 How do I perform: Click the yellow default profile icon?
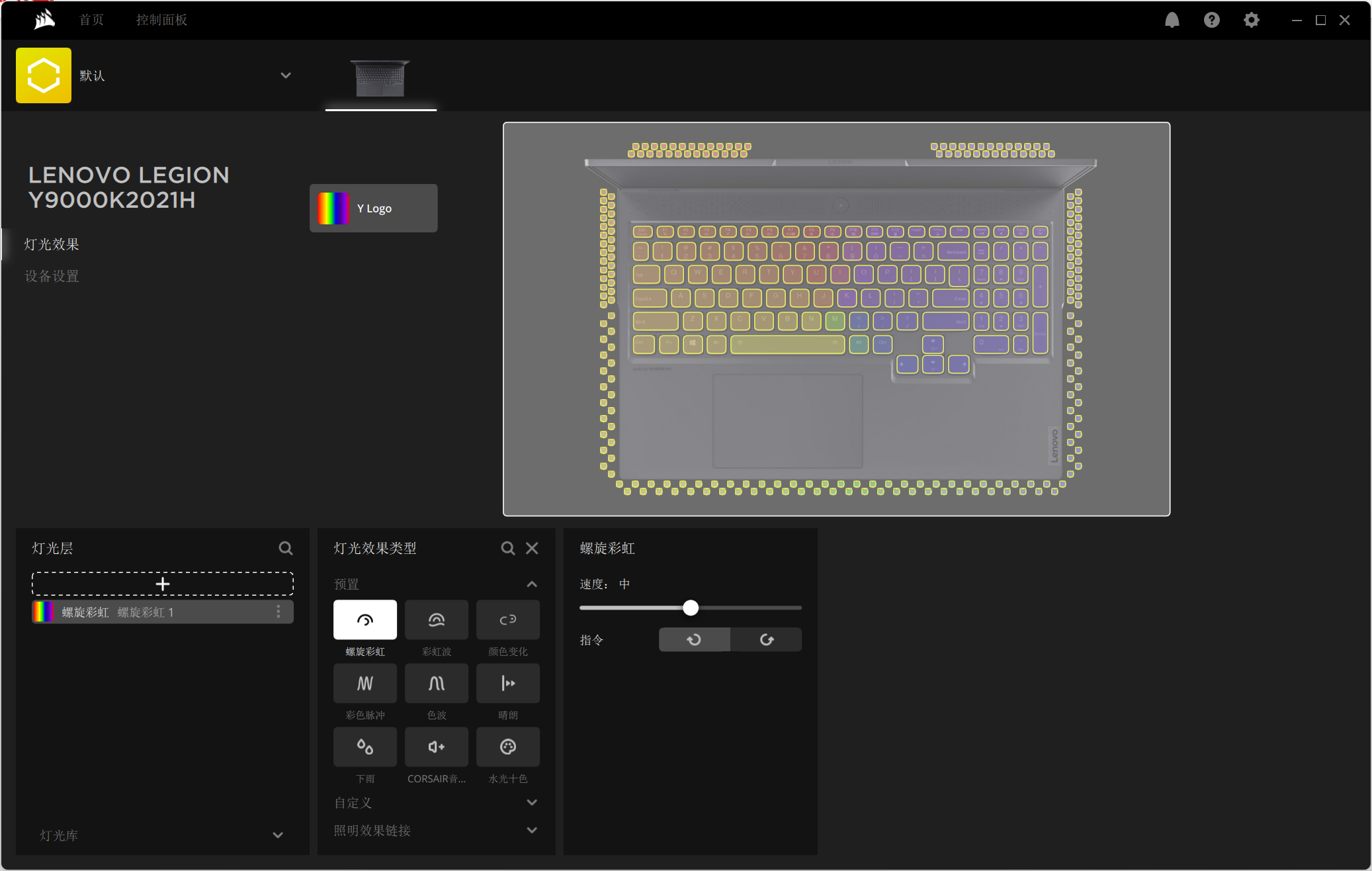44,75
